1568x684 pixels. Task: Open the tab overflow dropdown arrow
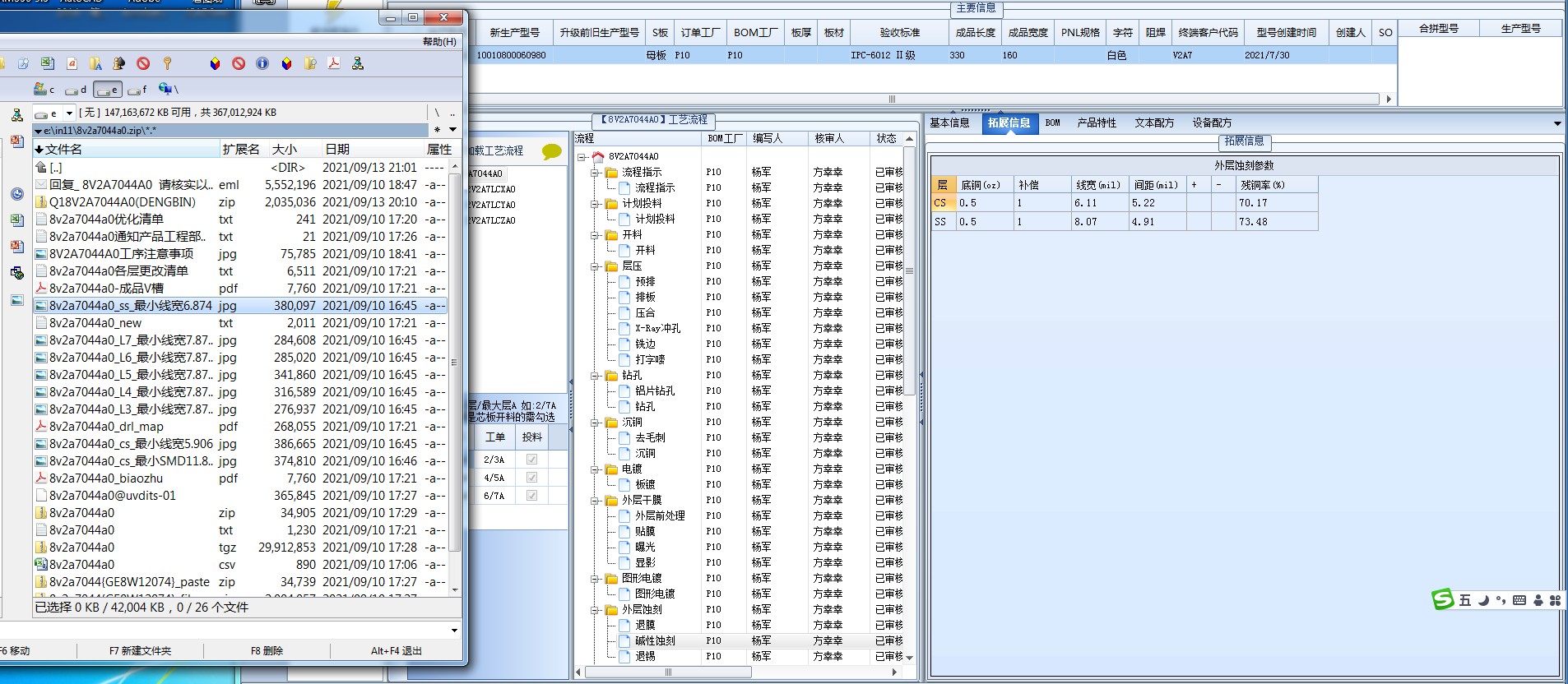(1556, 123)
